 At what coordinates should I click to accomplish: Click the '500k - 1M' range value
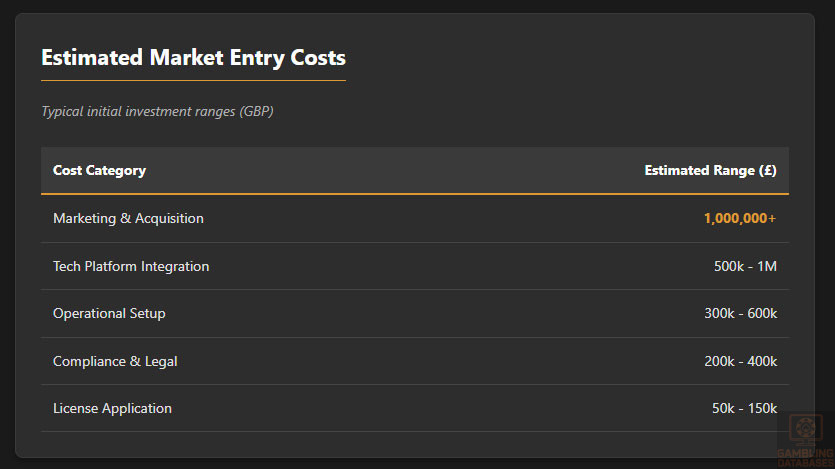[x=745, y=266]
